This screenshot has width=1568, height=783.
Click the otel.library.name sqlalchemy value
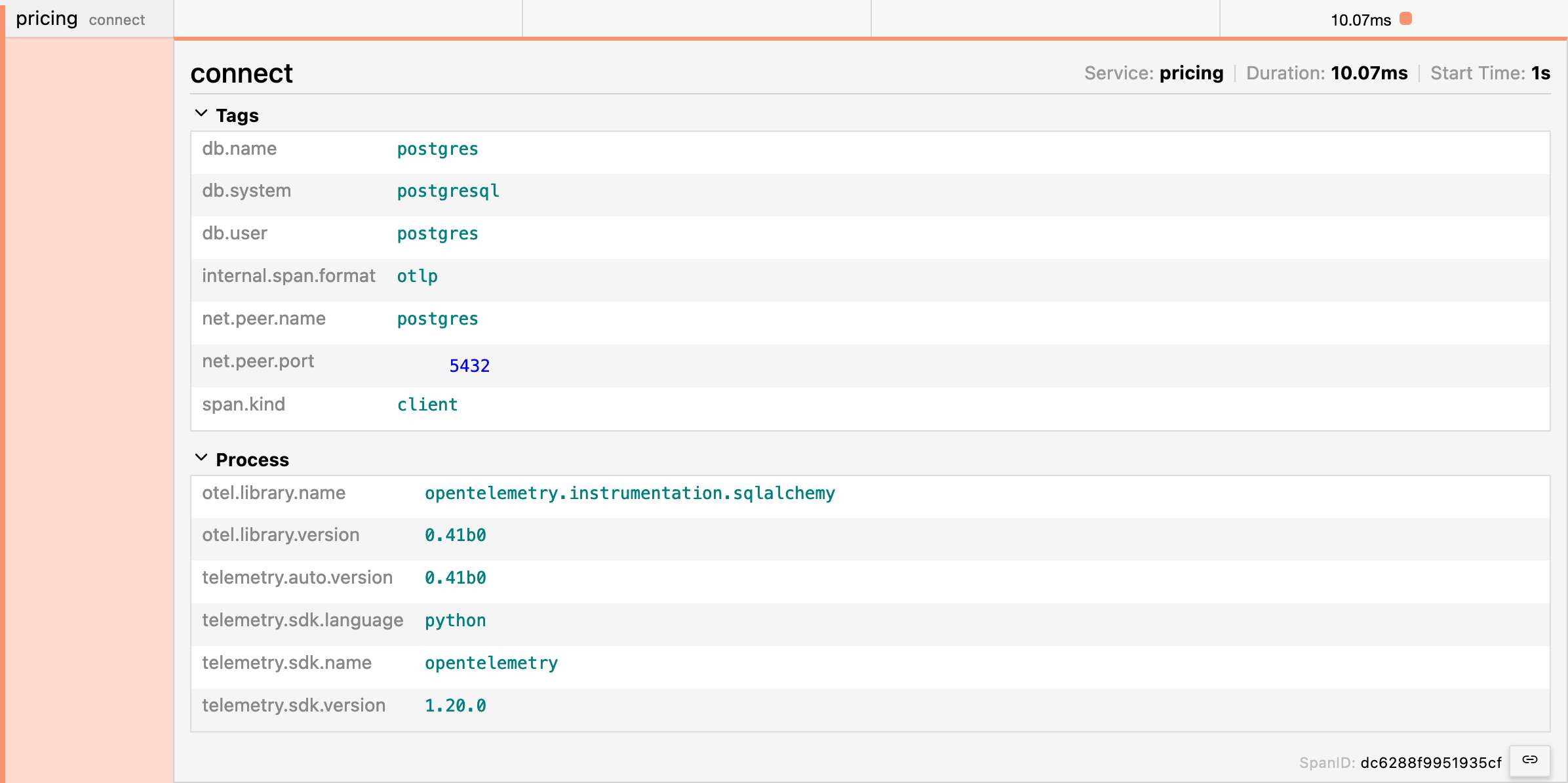629,493
